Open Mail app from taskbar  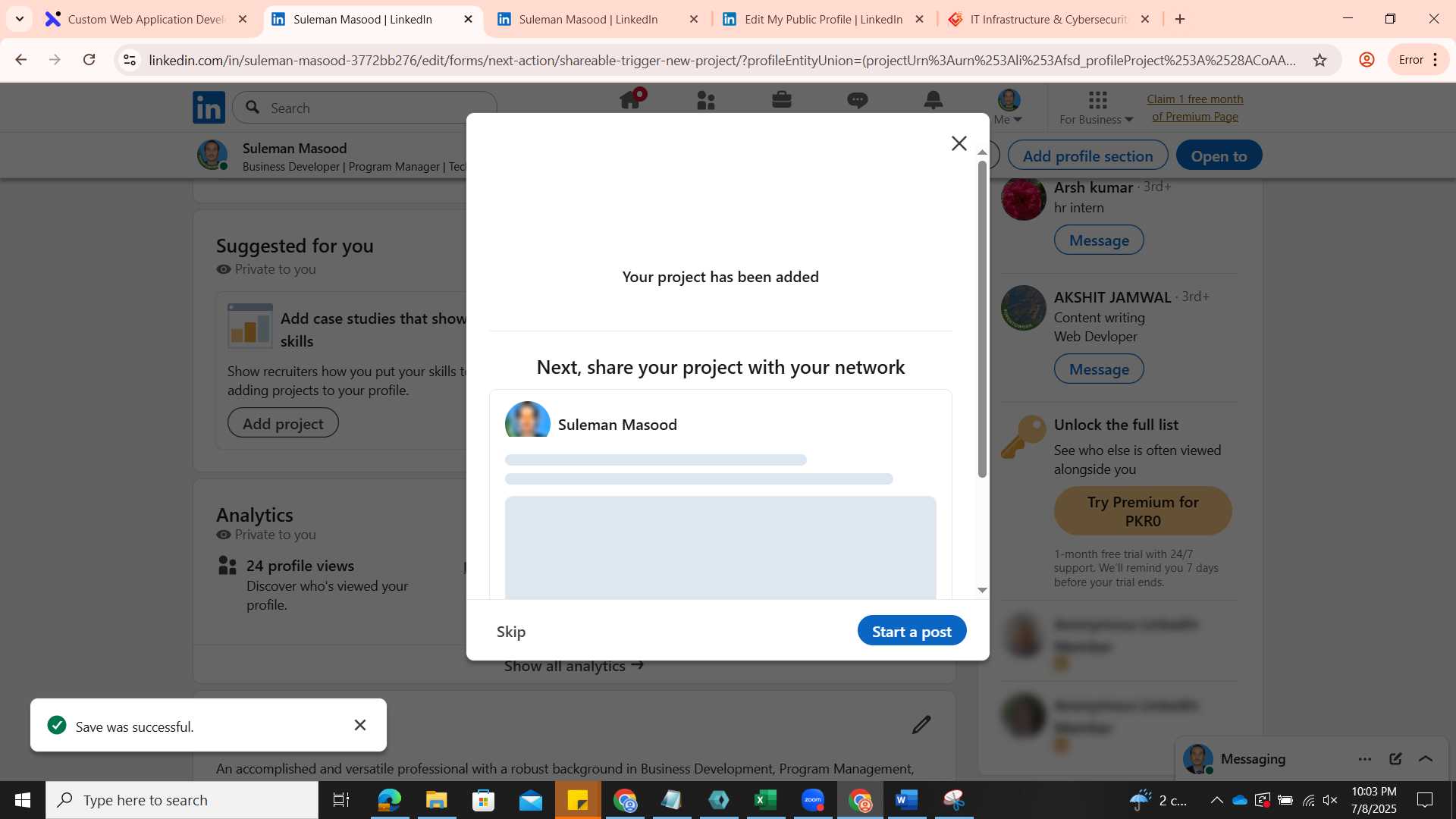(x=530, y=800)
